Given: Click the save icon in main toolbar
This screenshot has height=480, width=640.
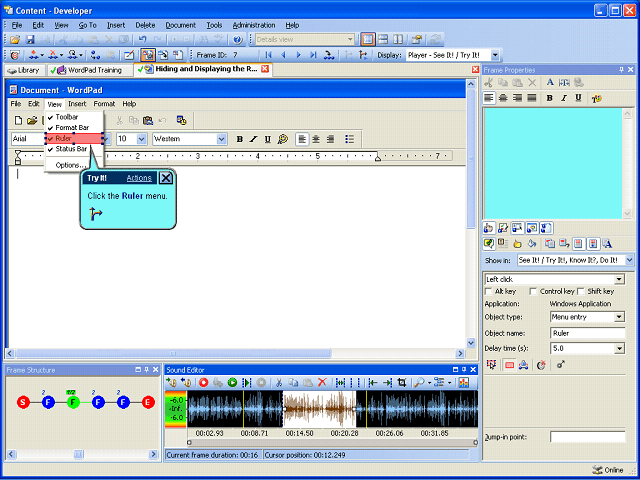Looking at the screenshot, I should pos(30,40).
